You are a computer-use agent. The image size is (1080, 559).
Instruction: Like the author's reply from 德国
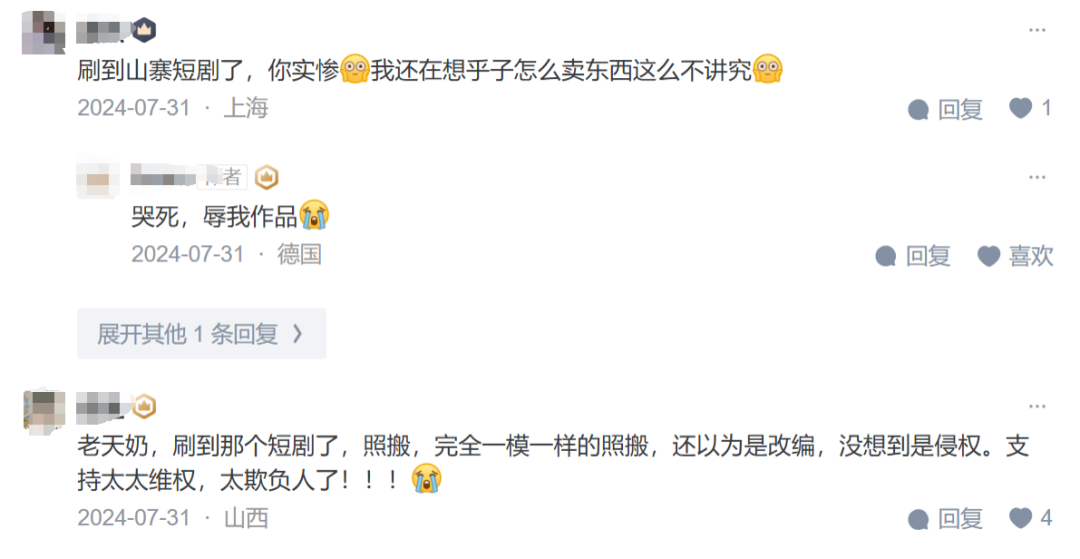coord(1015,256)
